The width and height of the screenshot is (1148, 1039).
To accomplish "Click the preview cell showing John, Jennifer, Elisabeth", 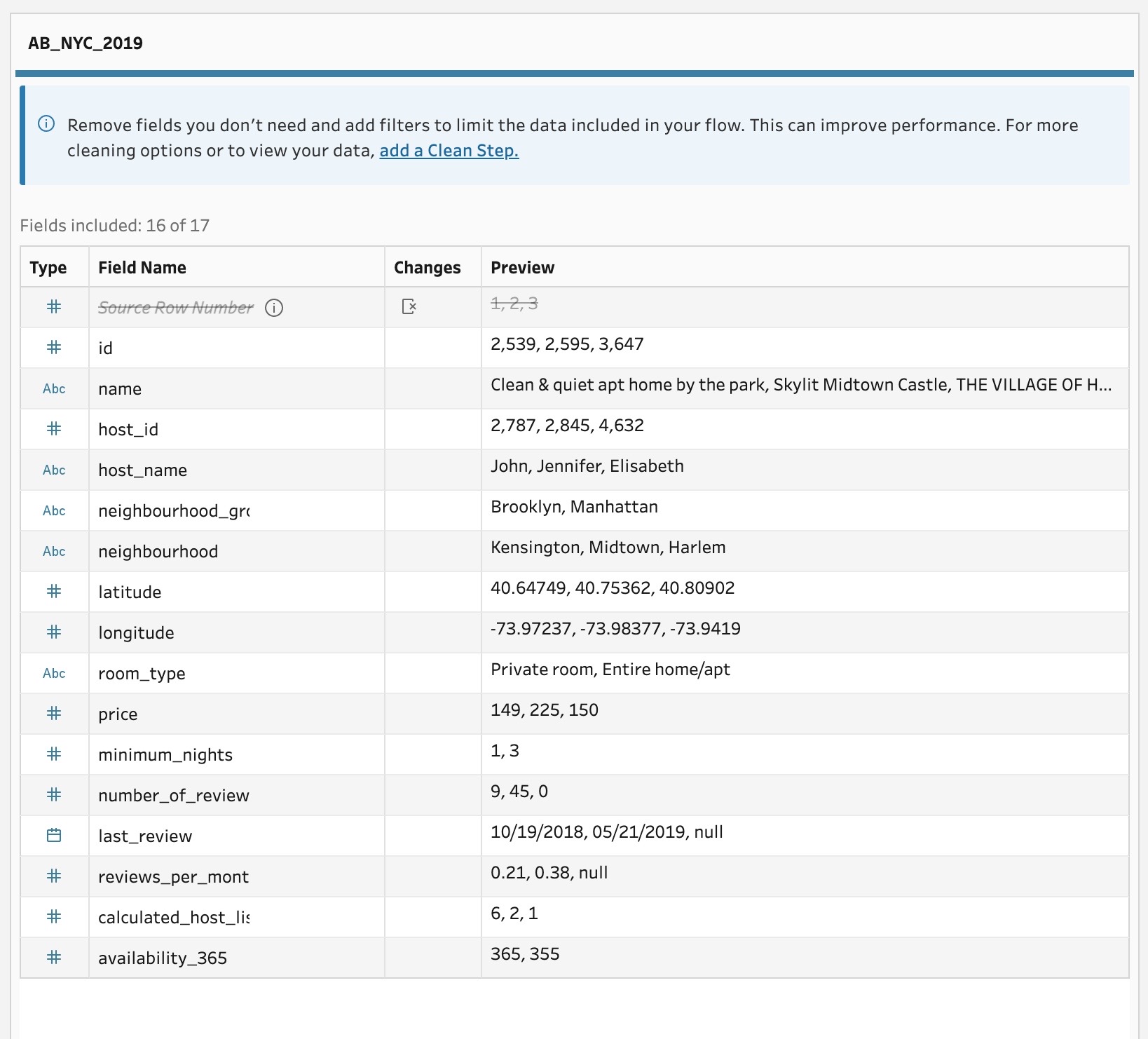I will click(587, 466).
